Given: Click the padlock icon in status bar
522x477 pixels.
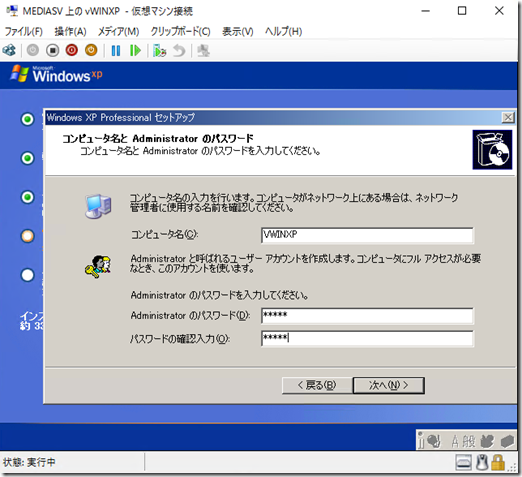Looking at the screenshot, I should (x=498, y=463).
